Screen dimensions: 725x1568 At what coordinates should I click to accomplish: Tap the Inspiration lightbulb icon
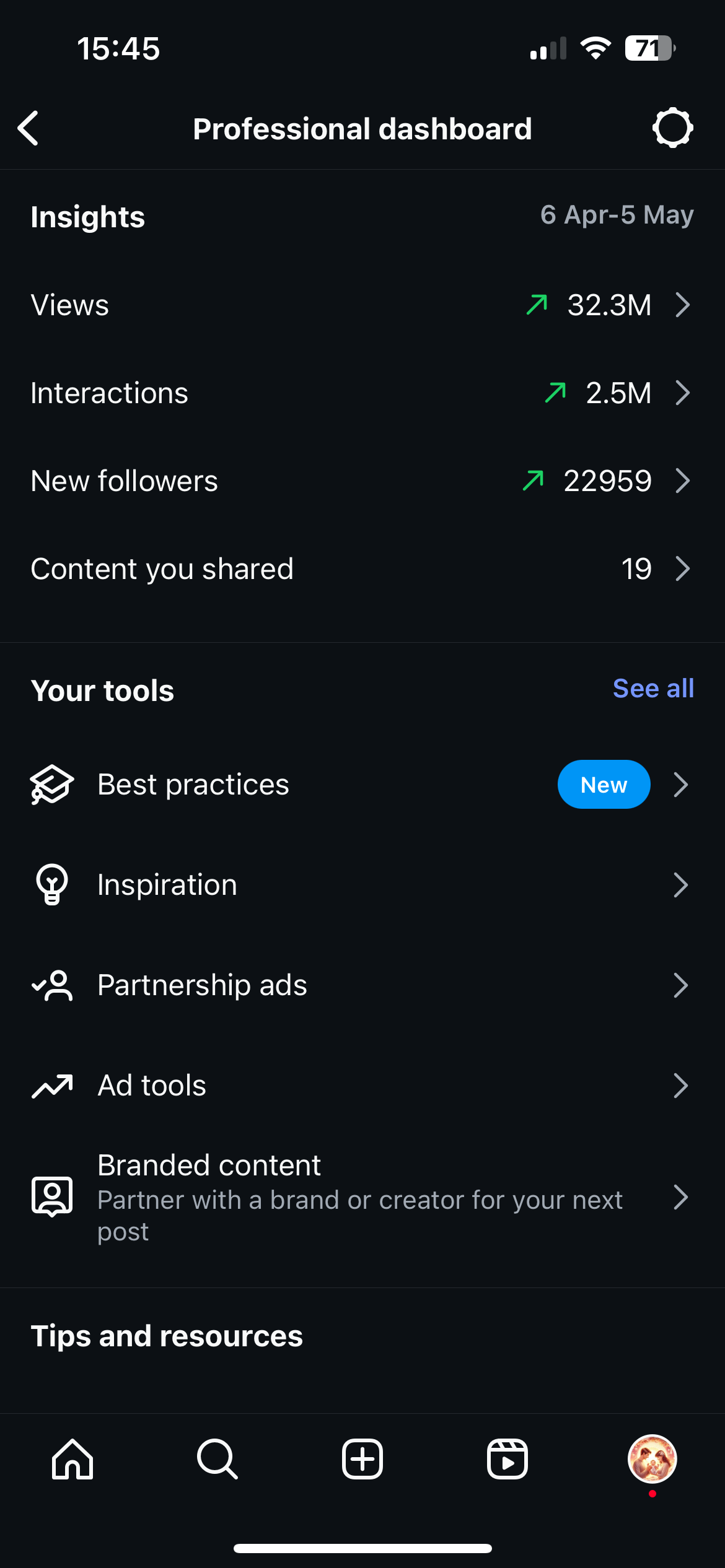(52, 885)
